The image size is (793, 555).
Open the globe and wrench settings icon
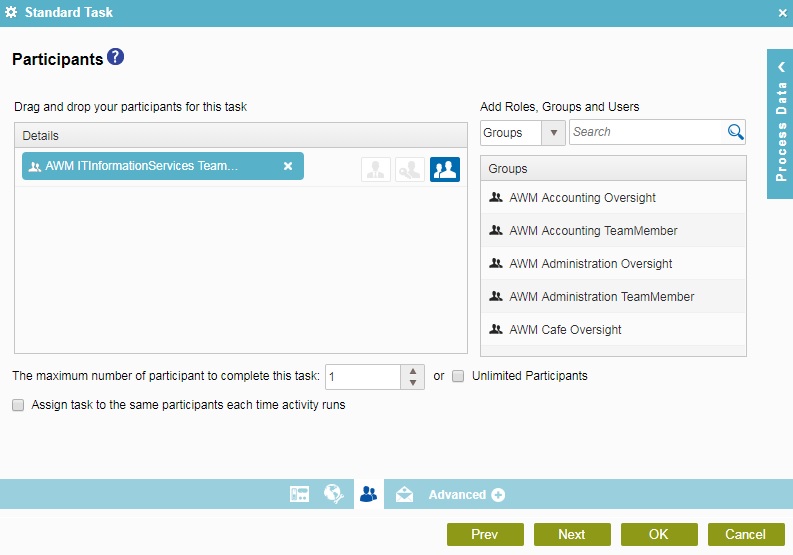point(334,494)
